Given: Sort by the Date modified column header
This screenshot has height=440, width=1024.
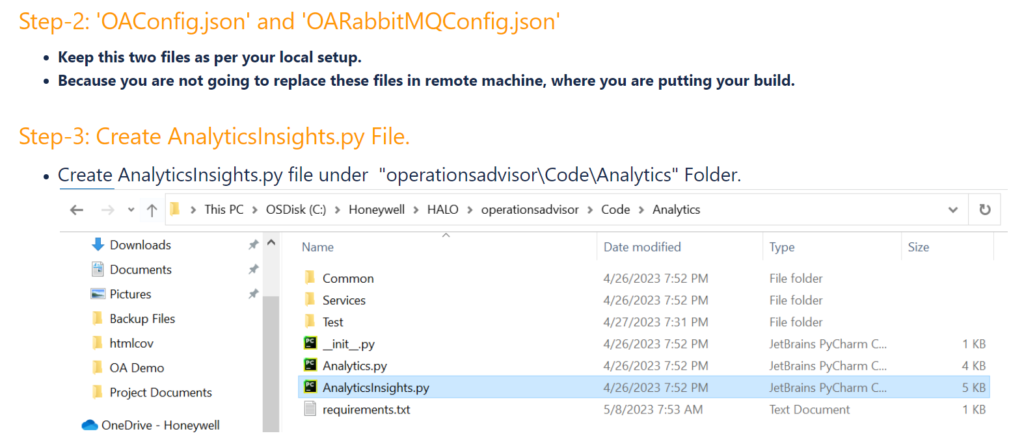Looking at the screenshot, I should pos(642,247).
